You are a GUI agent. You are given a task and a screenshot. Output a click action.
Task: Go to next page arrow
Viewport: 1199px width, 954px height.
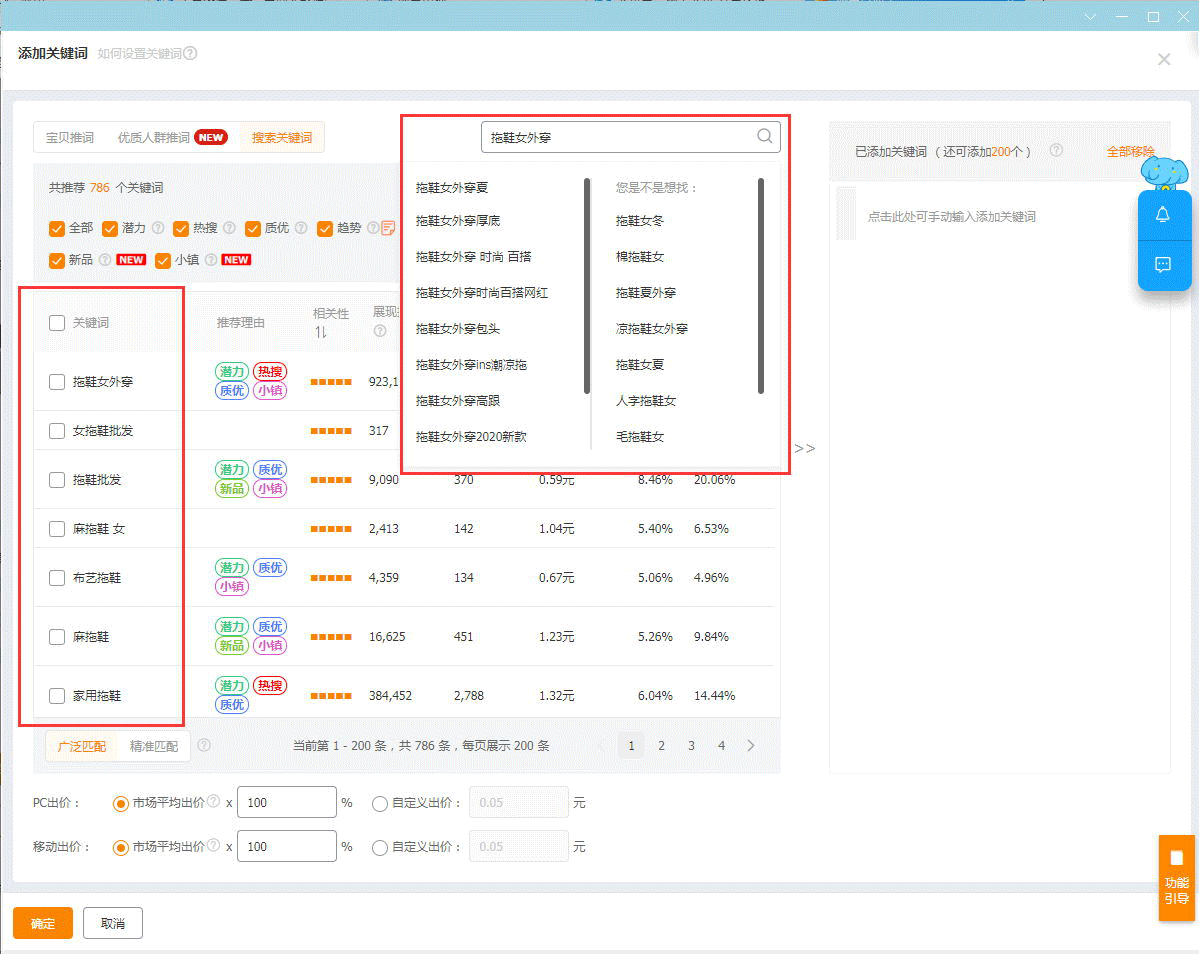(x=751, y=746)
